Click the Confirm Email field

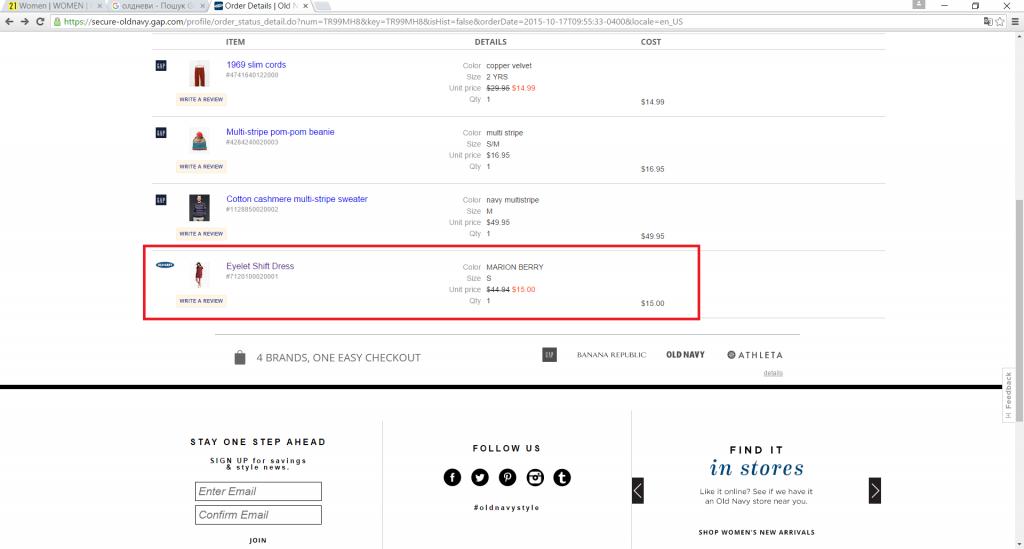tap(258, 515)
